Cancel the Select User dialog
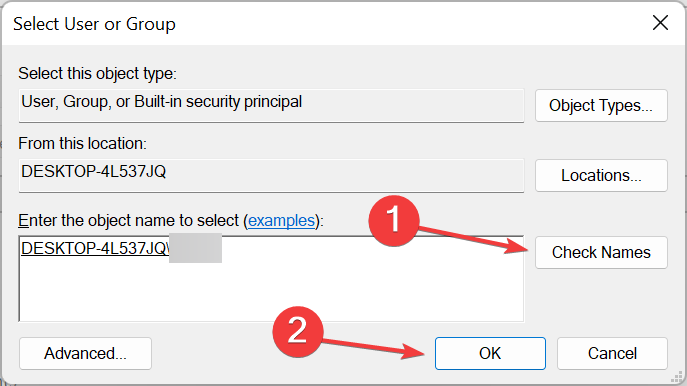The height and width of the screenshot is (386, 687). (612, 353)
